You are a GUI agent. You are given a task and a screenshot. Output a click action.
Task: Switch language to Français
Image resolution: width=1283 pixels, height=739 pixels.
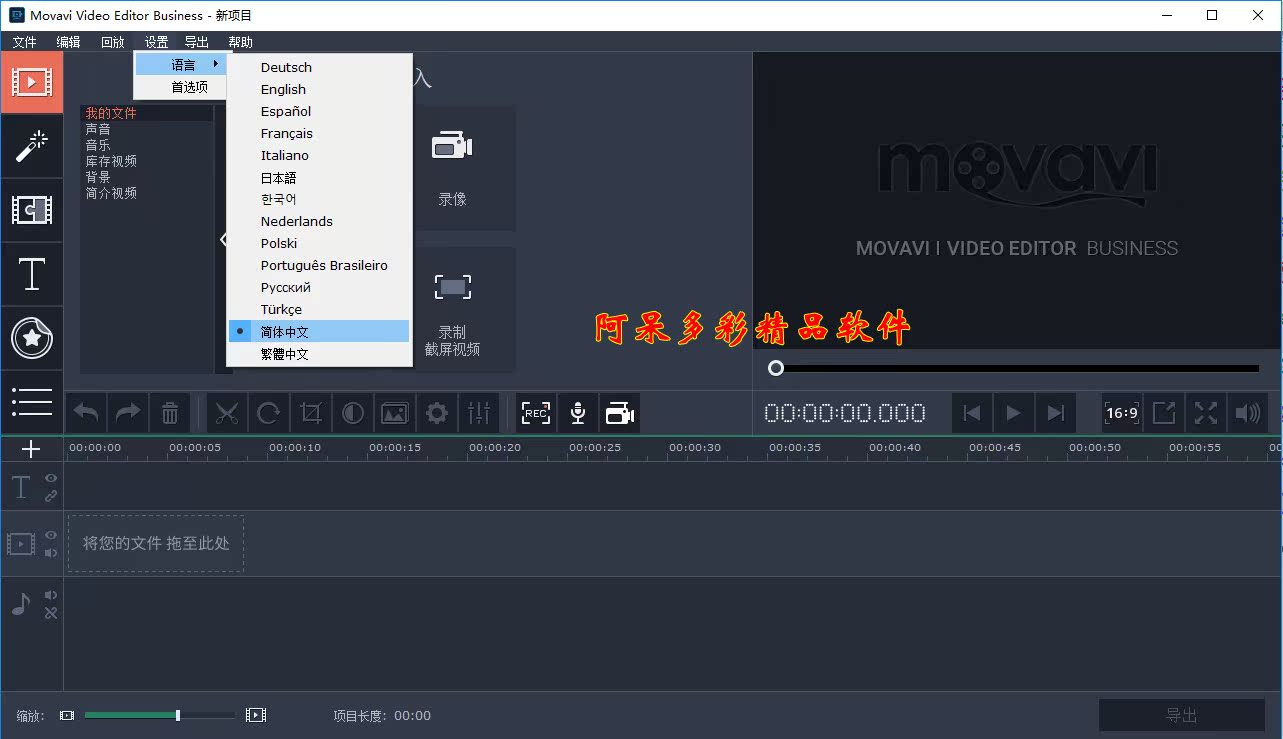tap(319, 133)
